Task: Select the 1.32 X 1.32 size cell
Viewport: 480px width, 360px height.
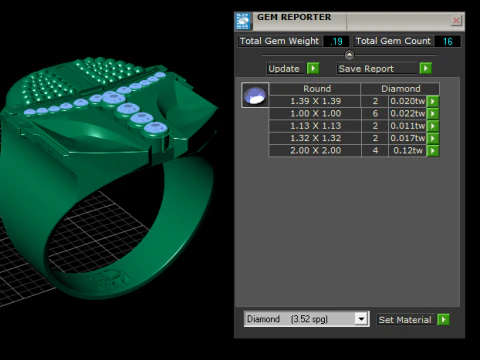Action: click(x=315, y=138)
